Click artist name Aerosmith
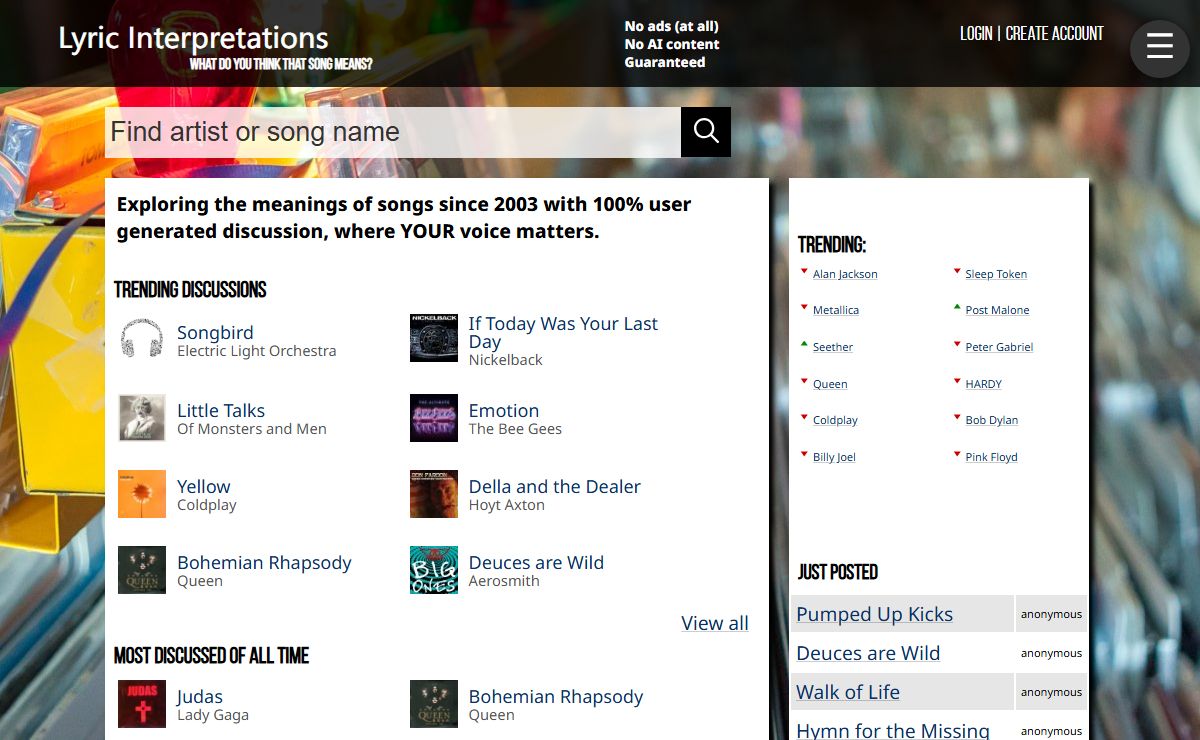Viewport: 1200px width, 740px height. click(x=504, y=581)
